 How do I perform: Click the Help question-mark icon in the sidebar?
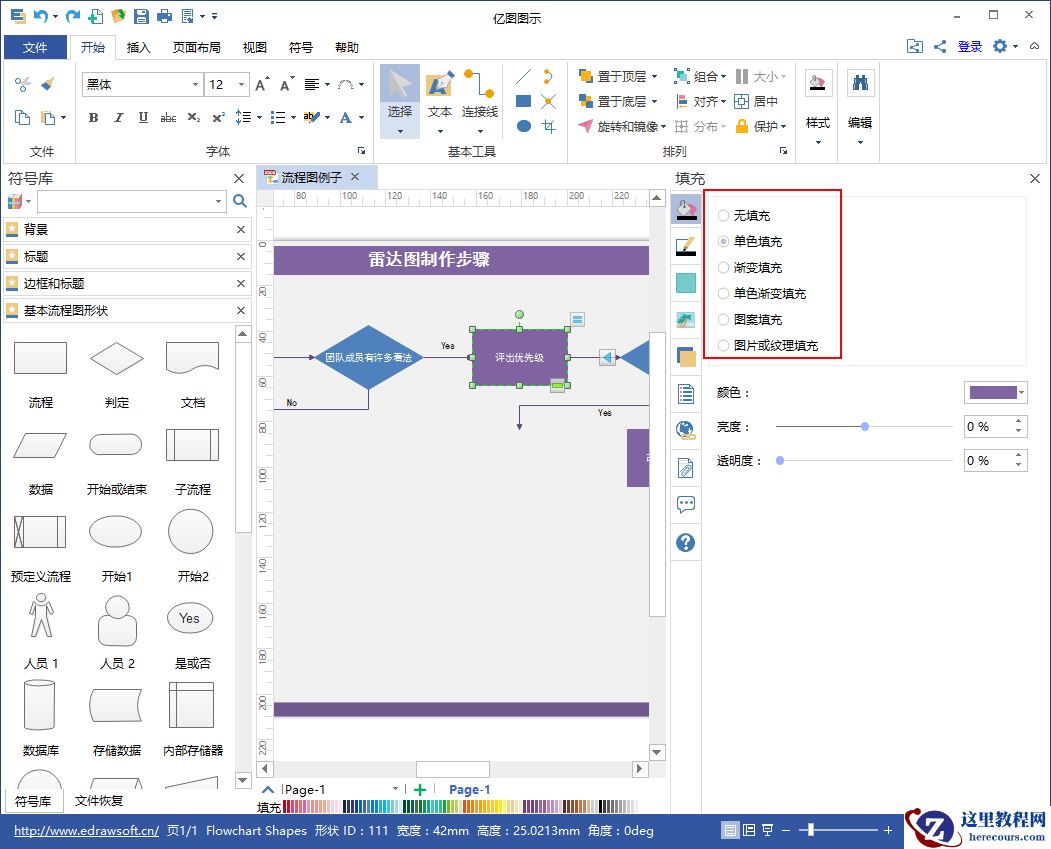(686, 543)
